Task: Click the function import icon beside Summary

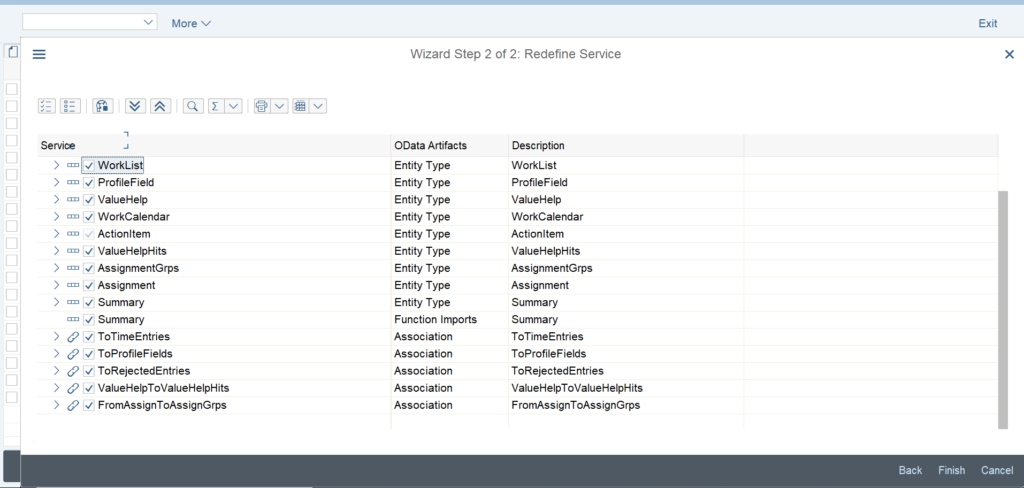Action: click(73, 319)
